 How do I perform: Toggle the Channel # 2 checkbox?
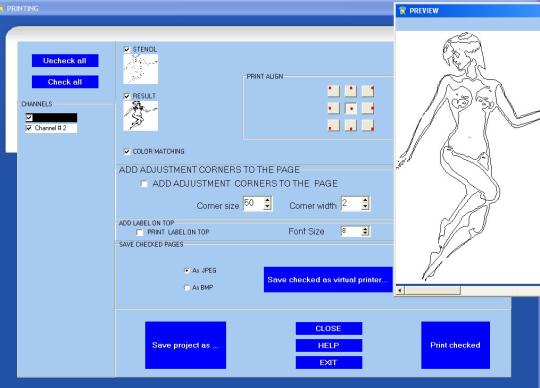pos(29,128)
